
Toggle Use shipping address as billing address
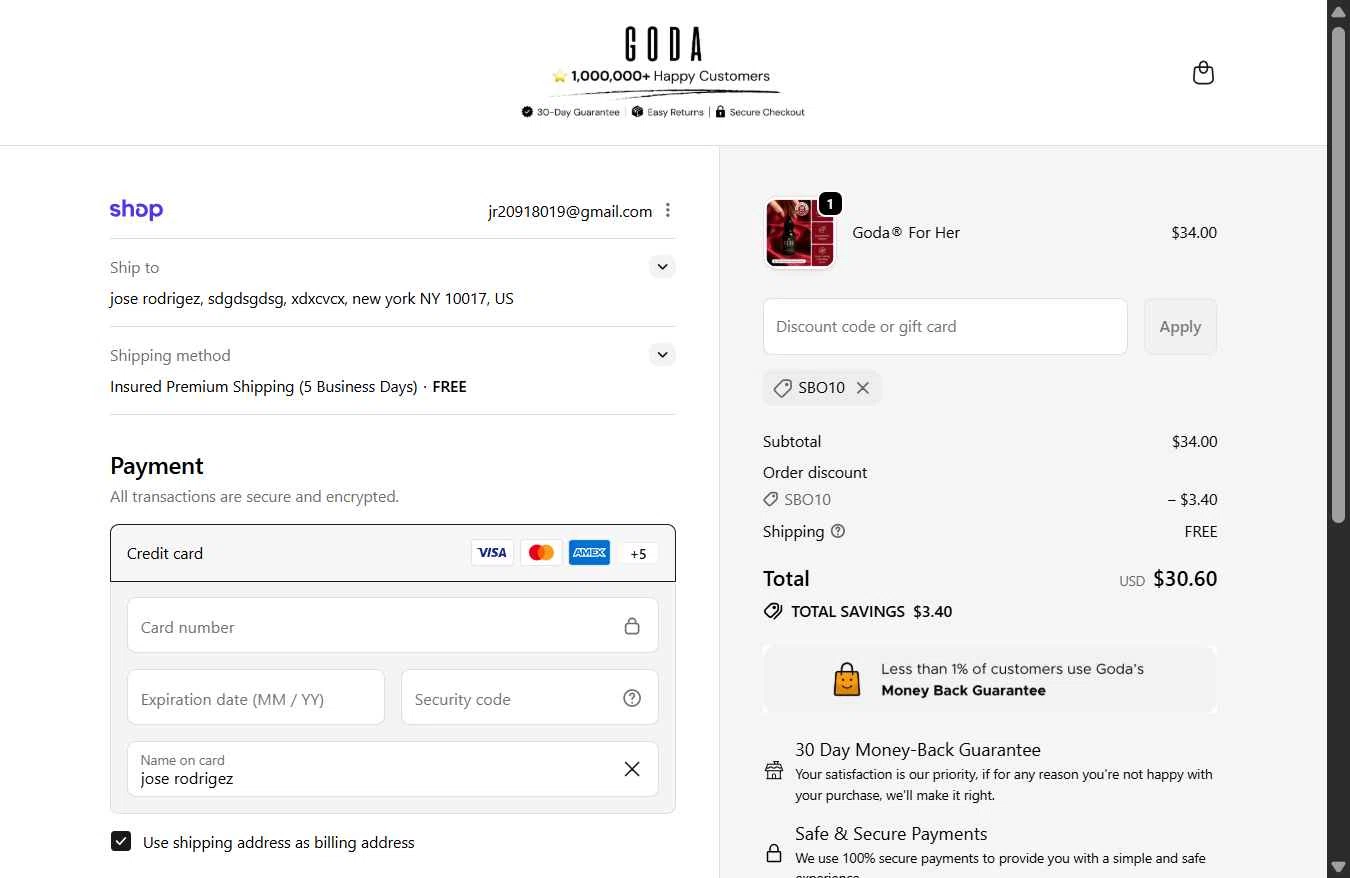pos(121,841)
